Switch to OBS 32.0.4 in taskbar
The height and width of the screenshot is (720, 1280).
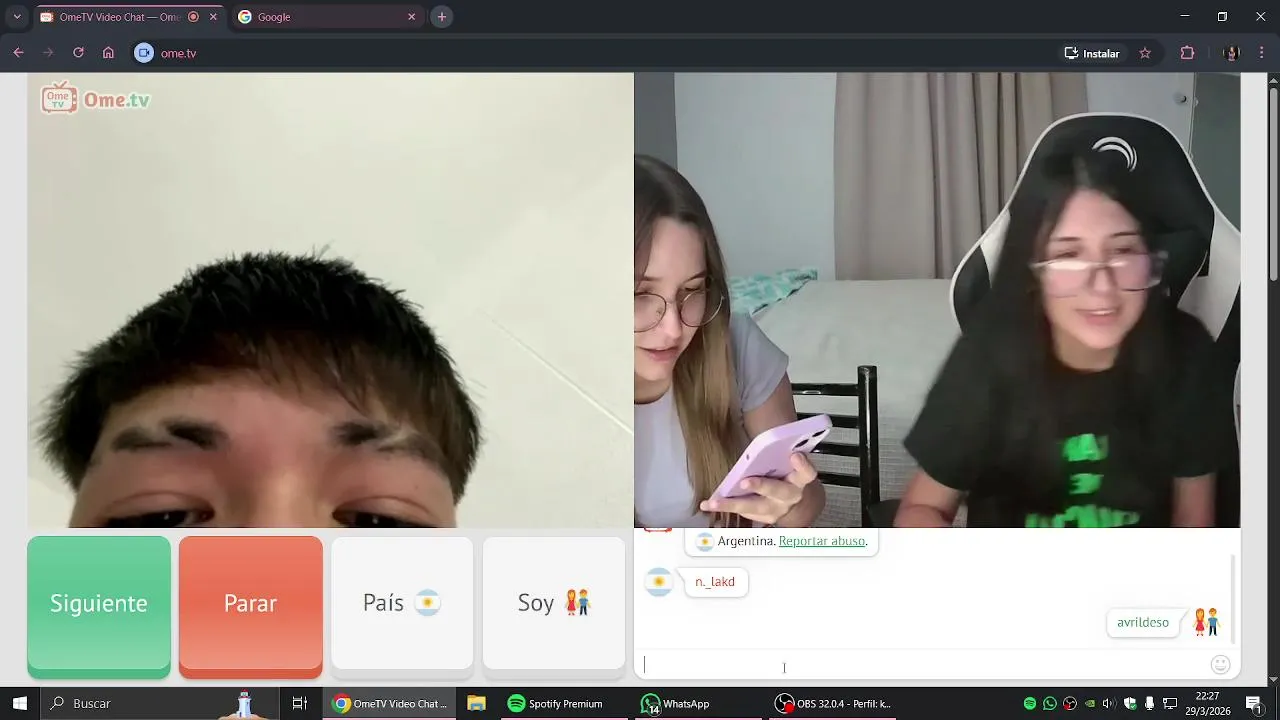(833, 704)
